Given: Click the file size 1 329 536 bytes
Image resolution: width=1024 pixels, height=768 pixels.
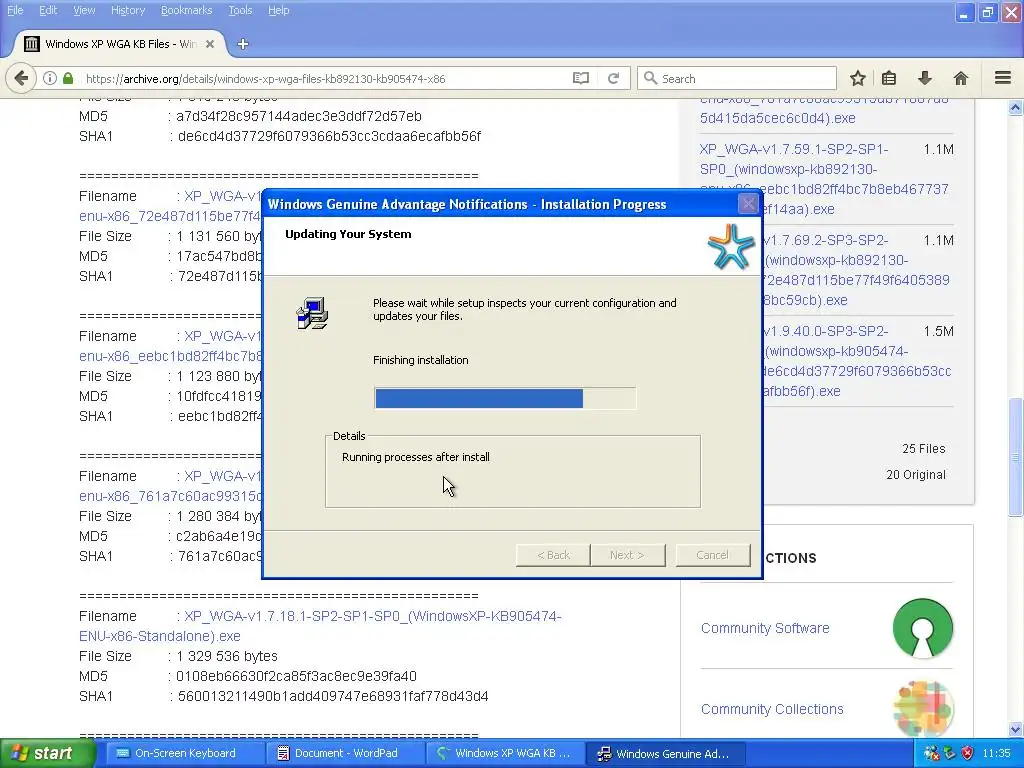Looking at the screenshot, I should click(227, 656).
